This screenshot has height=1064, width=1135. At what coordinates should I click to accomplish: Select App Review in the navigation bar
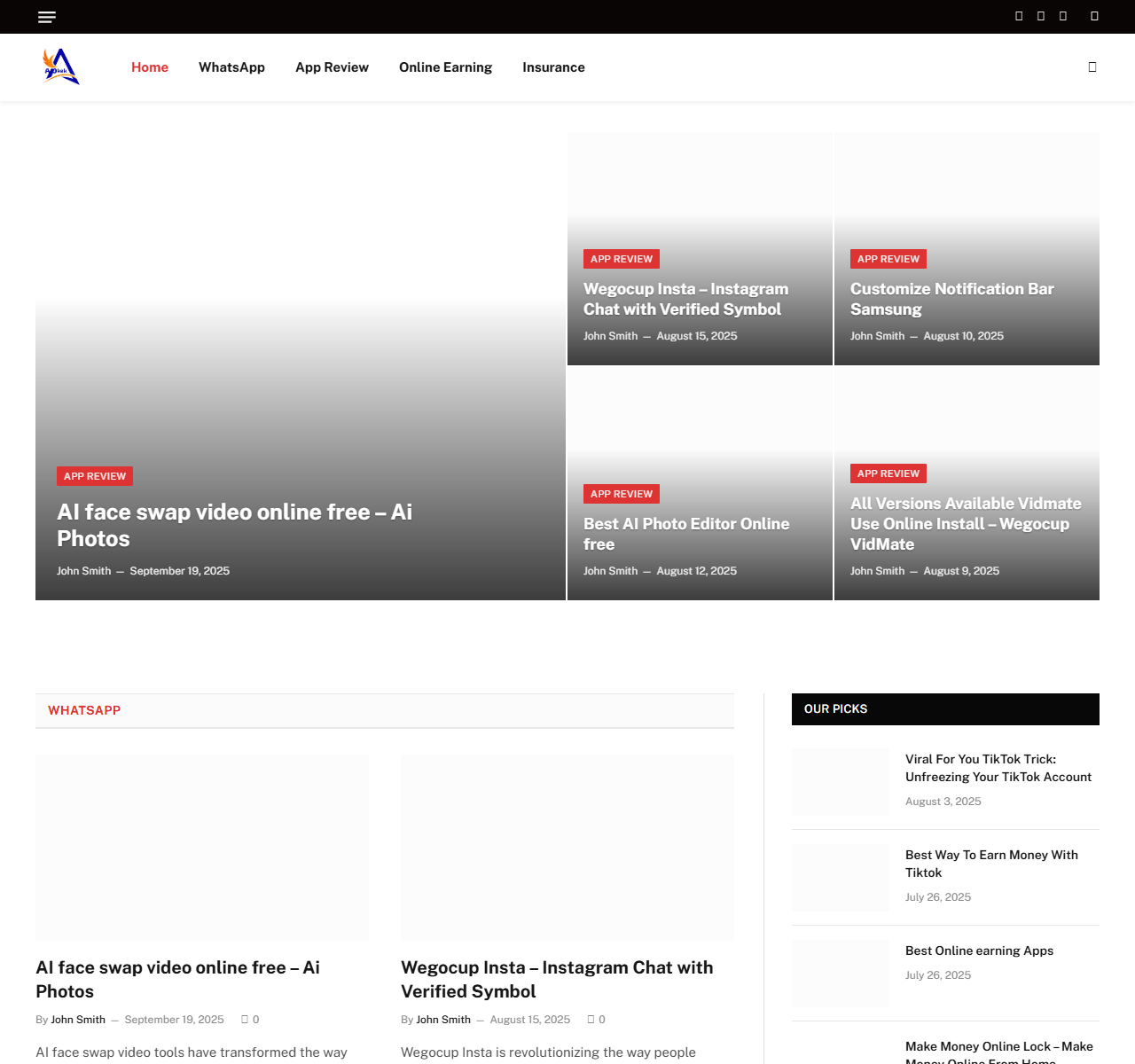click(x=332, y=67)
